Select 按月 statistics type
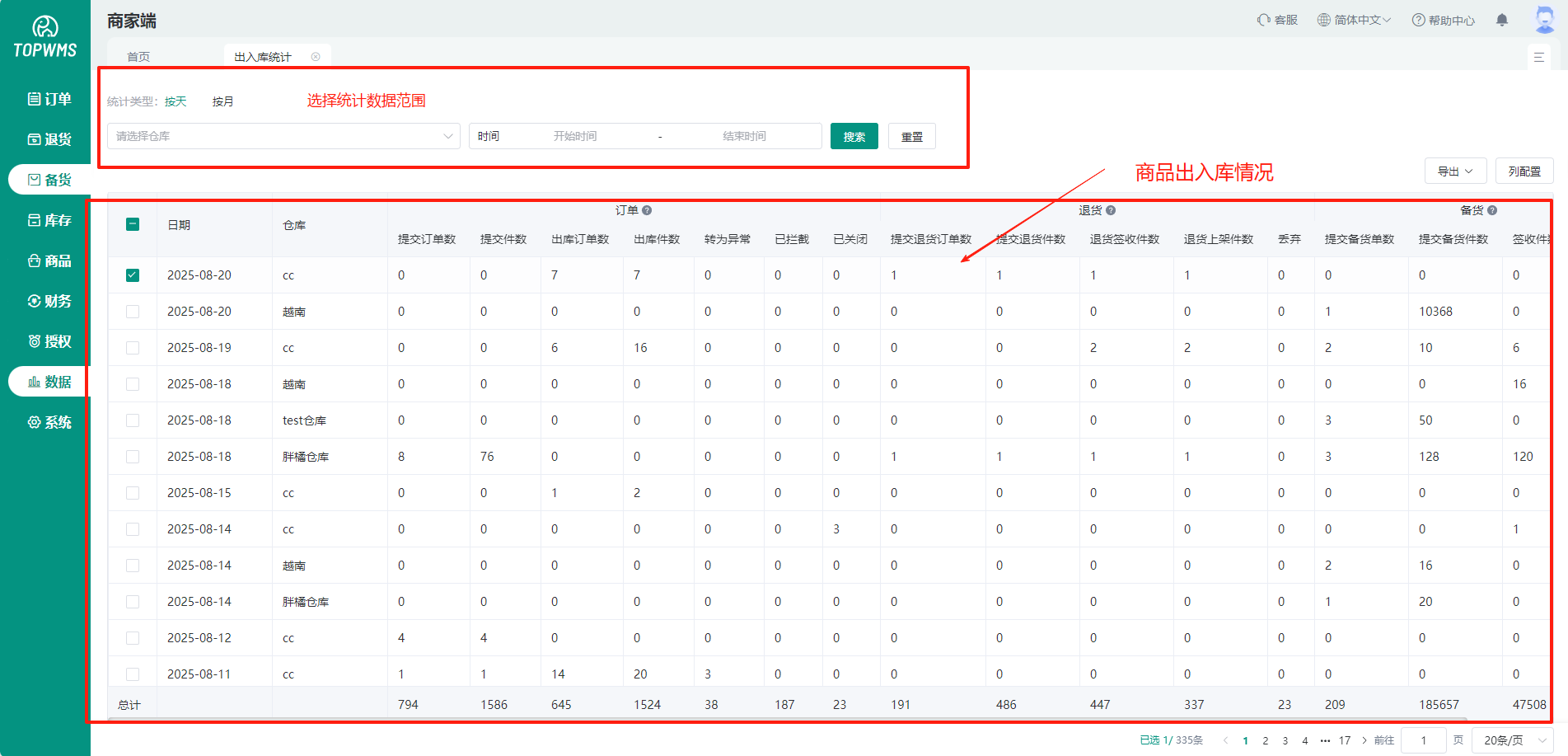Image resolution: width=1568 pixels, height=756 pixels. click(222, 101)
